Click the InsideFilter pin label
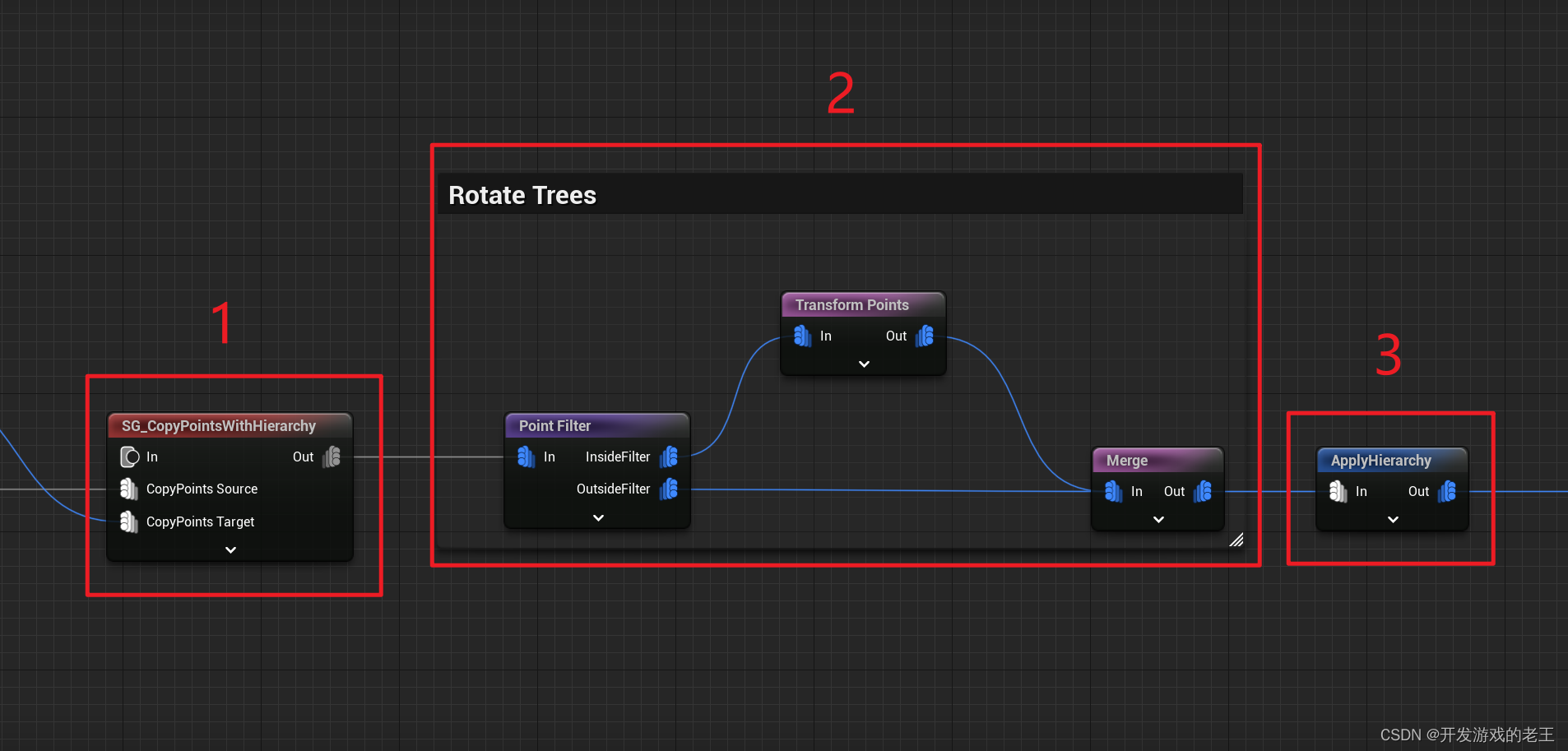This screenshot has height=751, width=1568. click(x=618, y=457)
